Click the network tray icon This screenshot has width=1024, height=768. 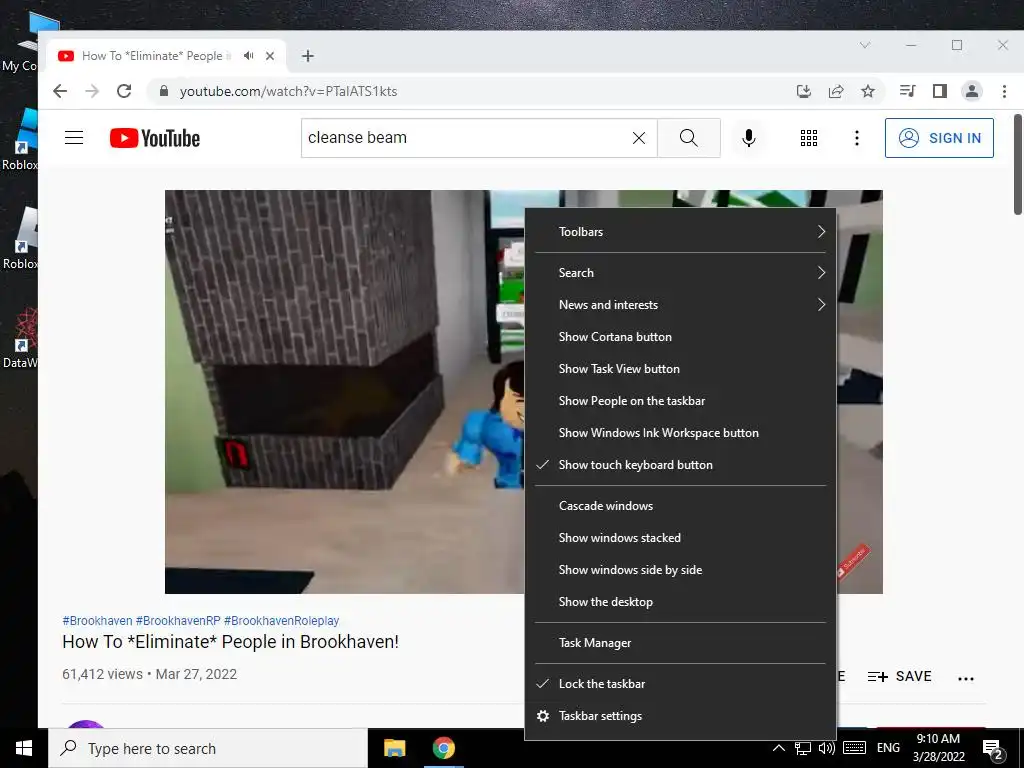(x=803, y=748)
